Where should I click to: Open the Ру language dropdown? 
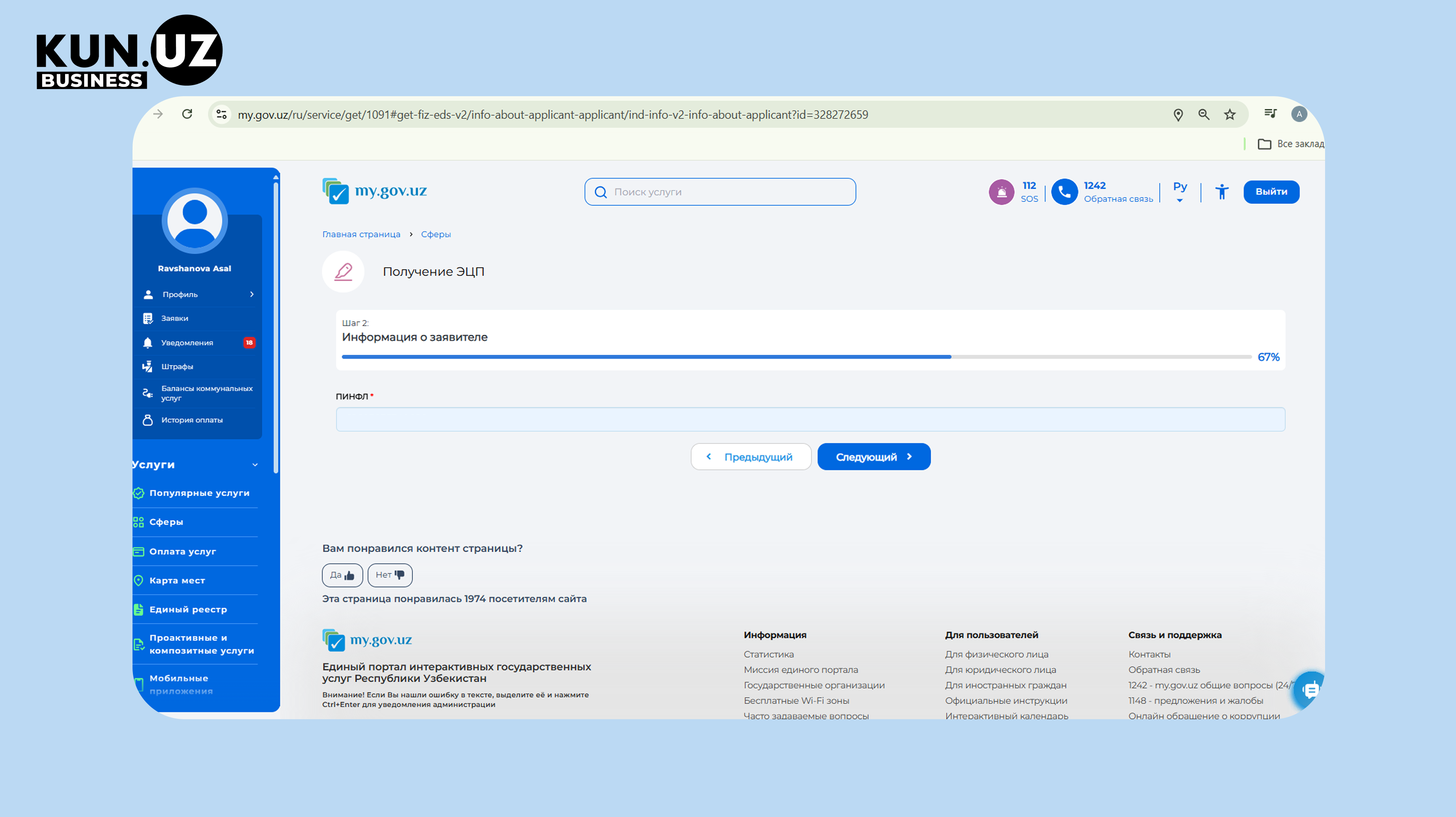(x=1180, y=192)
